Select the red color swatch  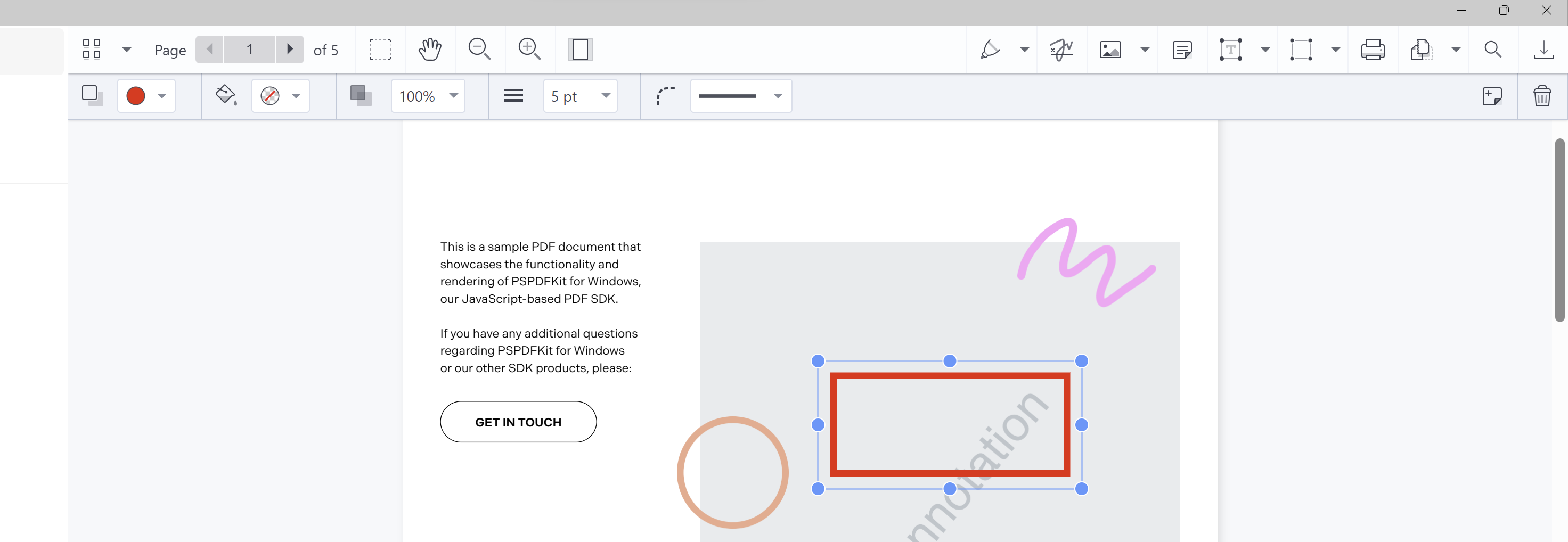coord(136,95)
